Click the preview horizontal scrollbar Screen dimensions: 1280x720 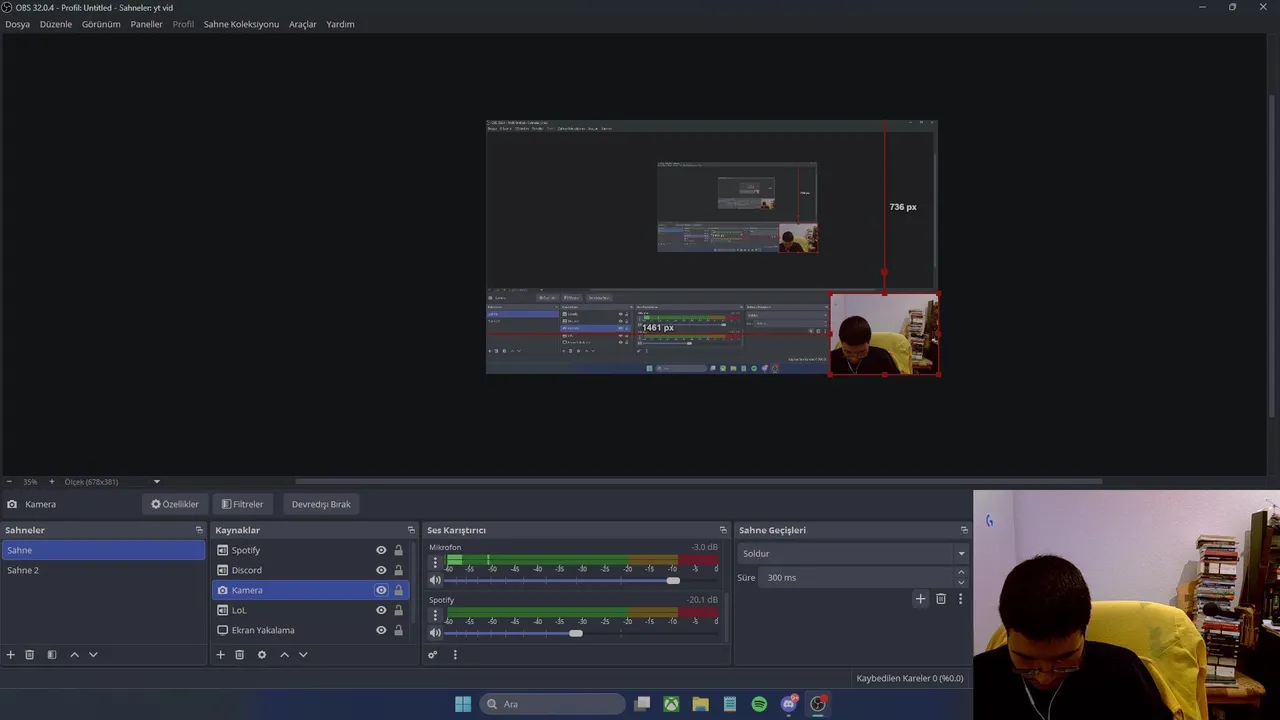click(698, 482)
